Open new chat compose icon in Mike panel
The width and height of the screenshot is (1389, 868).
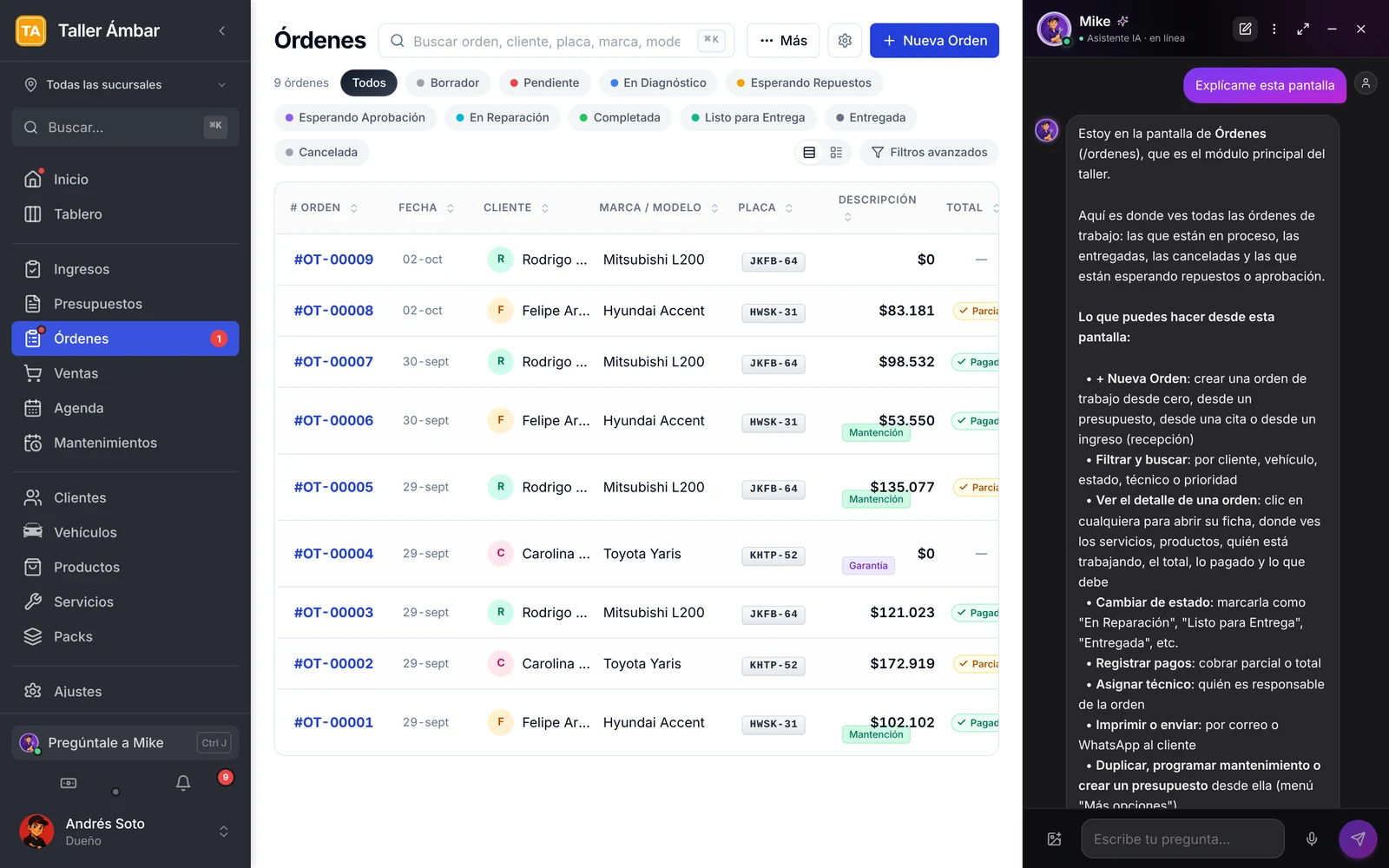pos(1245,29)
